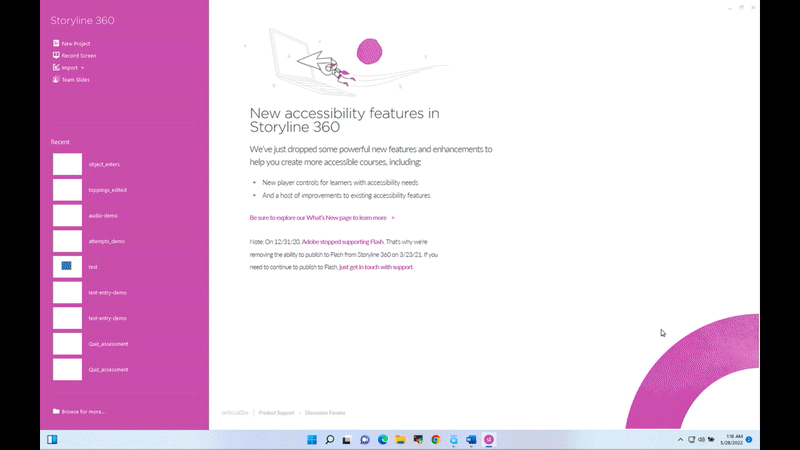Open Google Chrome from the taskbar
800x450 pixels.
(x=436, y=439)
